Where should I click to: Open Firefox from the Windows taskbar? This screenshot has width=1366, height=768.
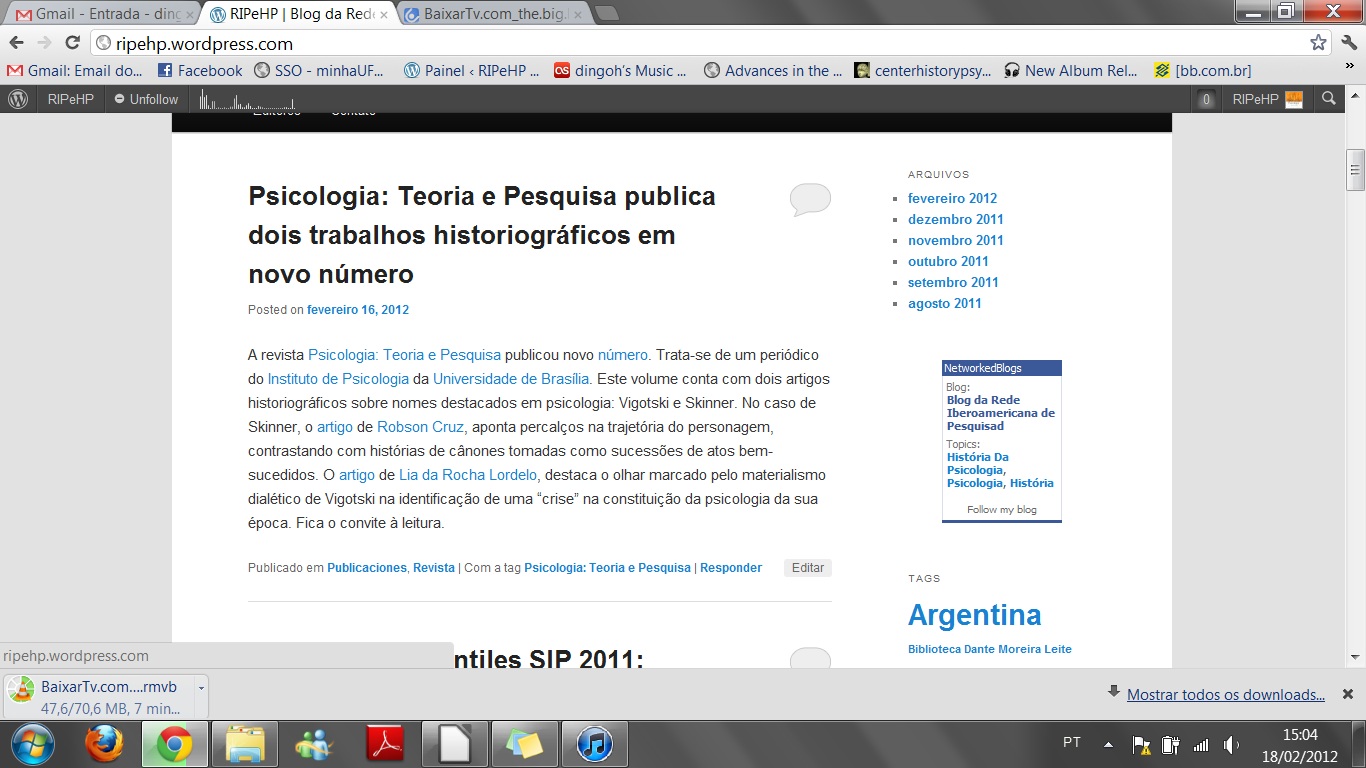103,744
